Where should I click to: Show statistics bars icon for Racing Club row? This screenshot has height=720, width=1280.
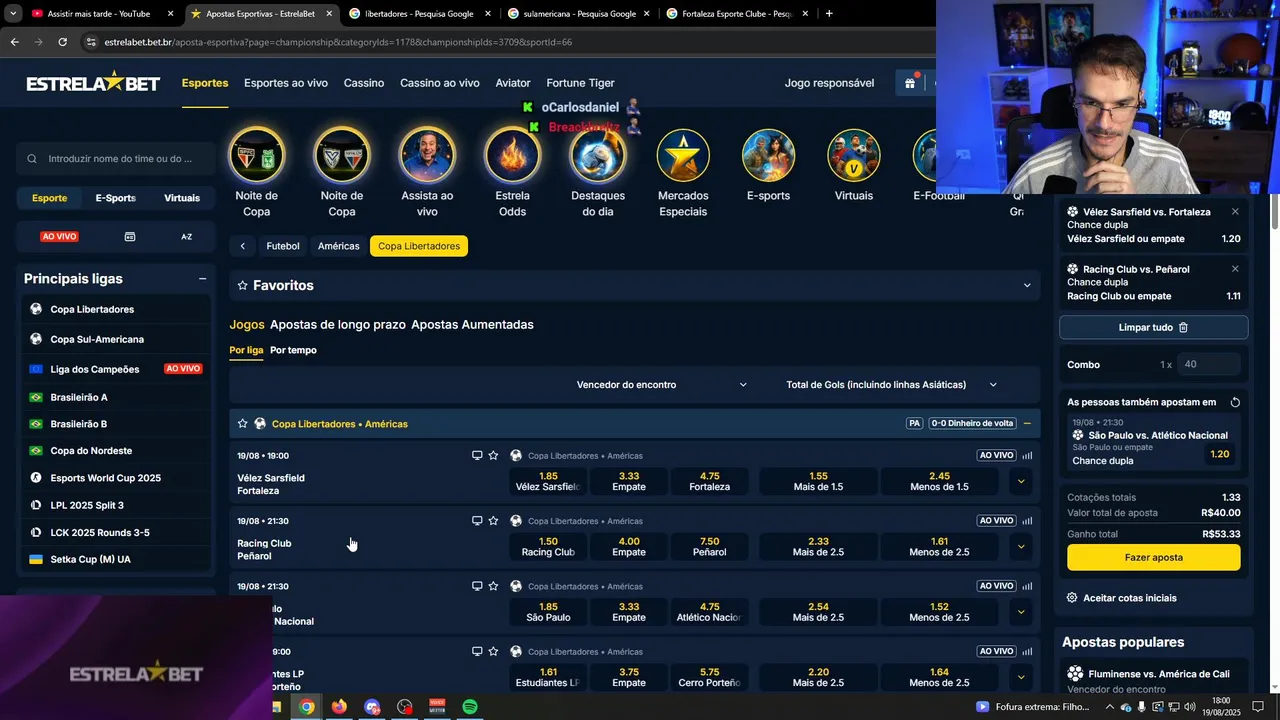point(1027,521)
